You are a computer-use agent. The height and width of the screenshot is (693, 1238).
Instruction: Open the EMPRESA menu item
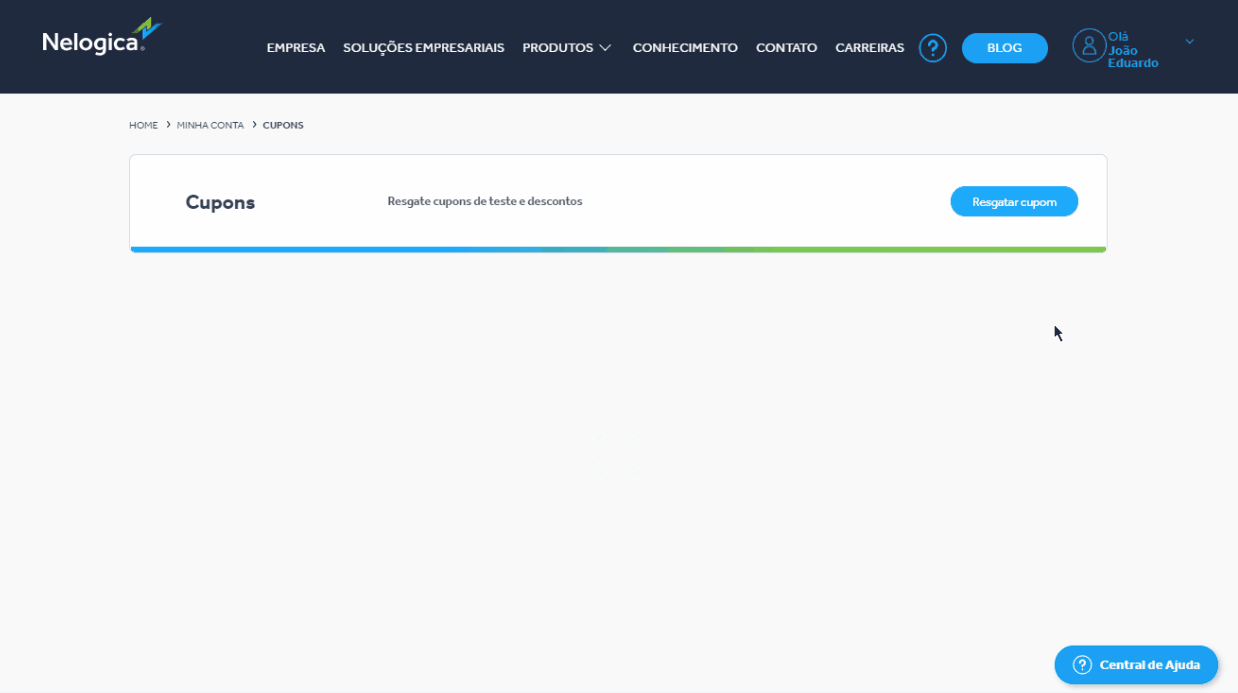pyautogui.click(x=295, y=48)
